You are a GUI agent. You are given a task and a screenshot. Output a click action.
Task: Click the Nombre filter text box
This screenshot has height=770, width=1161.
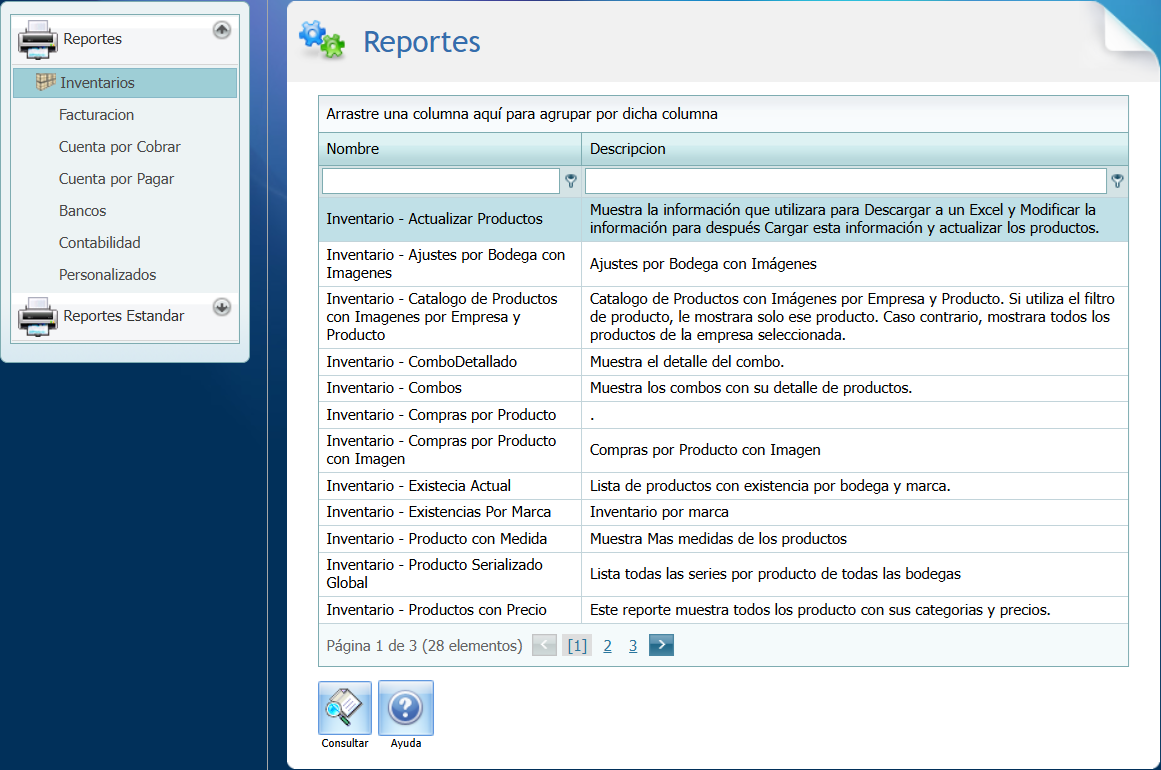pos(440,181)
